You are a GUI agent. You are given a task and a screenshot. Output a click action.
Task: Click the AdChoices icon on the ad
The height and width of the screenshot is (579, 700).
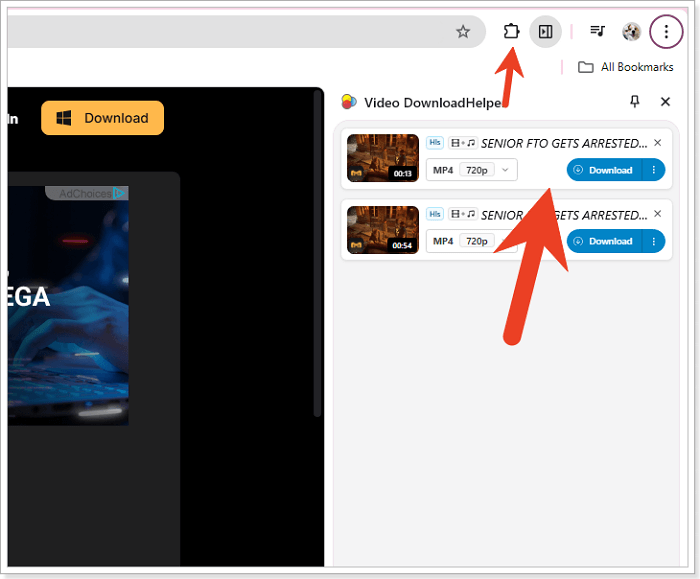pos(119,193)
